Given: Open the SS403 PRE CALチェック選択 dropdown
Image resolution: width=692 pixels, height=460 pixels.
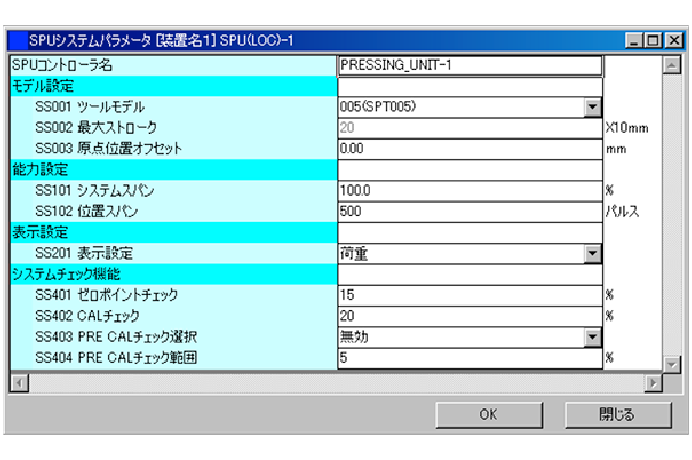Looking at the screenshot, I should click(x=592, y=337).
